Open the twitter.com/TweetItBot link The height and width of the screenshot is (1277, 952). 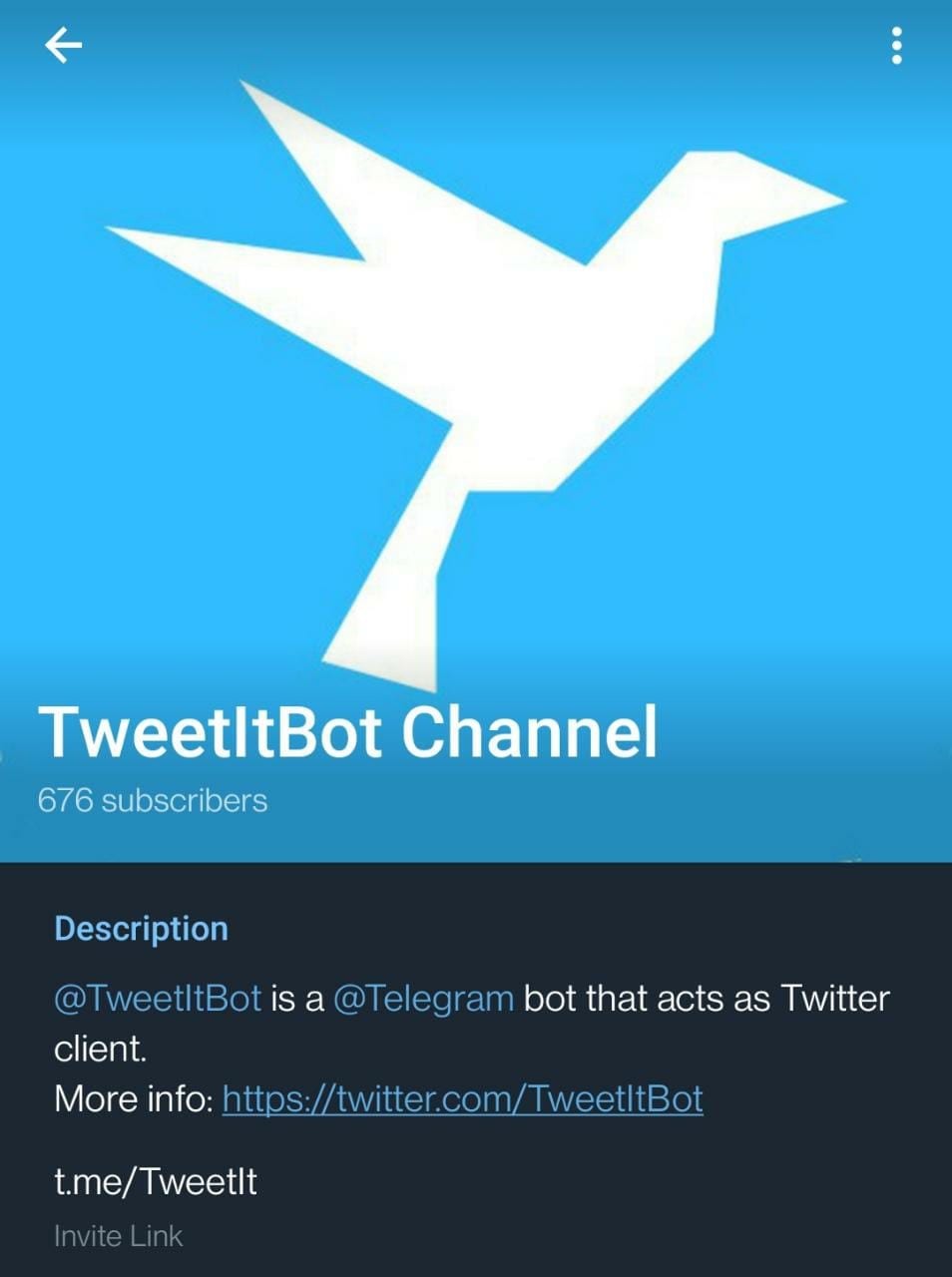point(462,1098)
